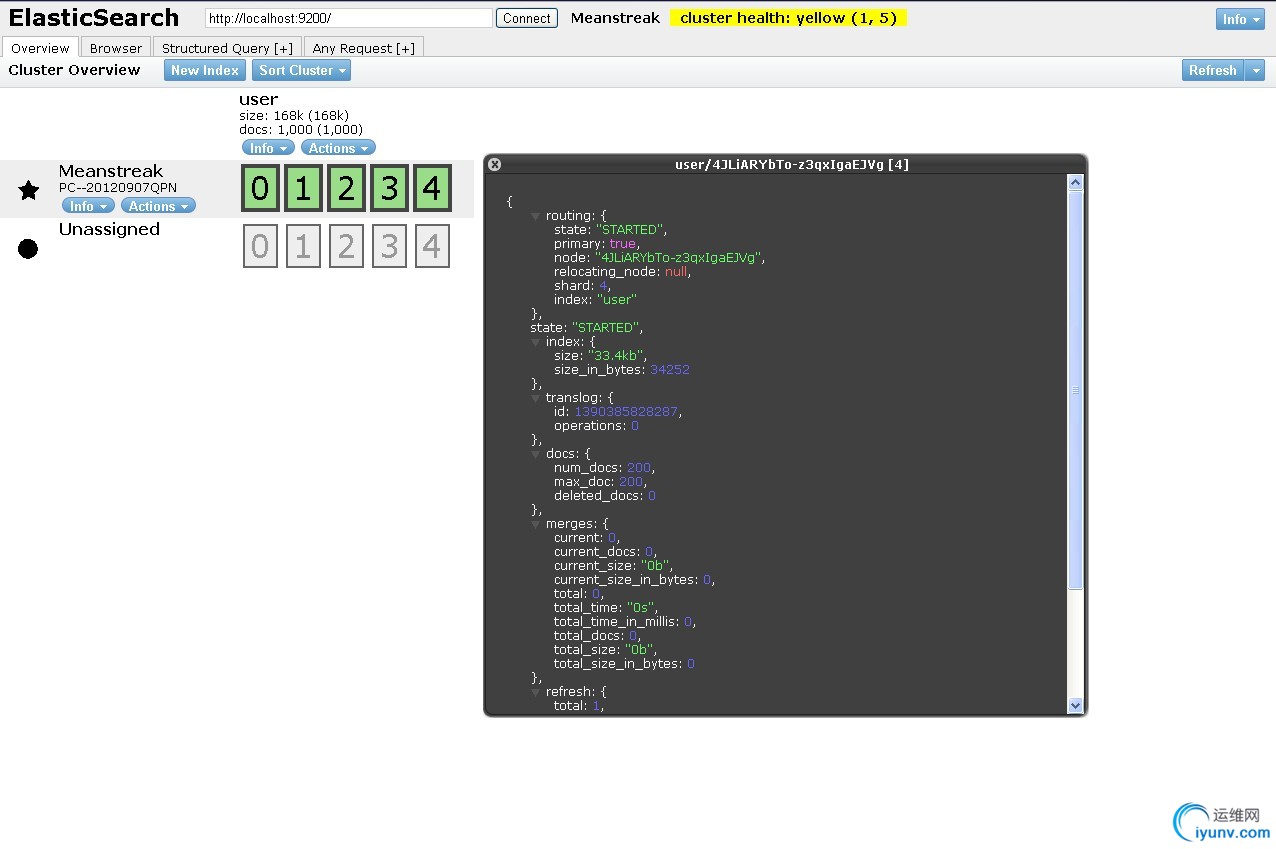Switch to the Overview tab
1276x849 pixels.
pyautogui.click(x=40, y=48)
